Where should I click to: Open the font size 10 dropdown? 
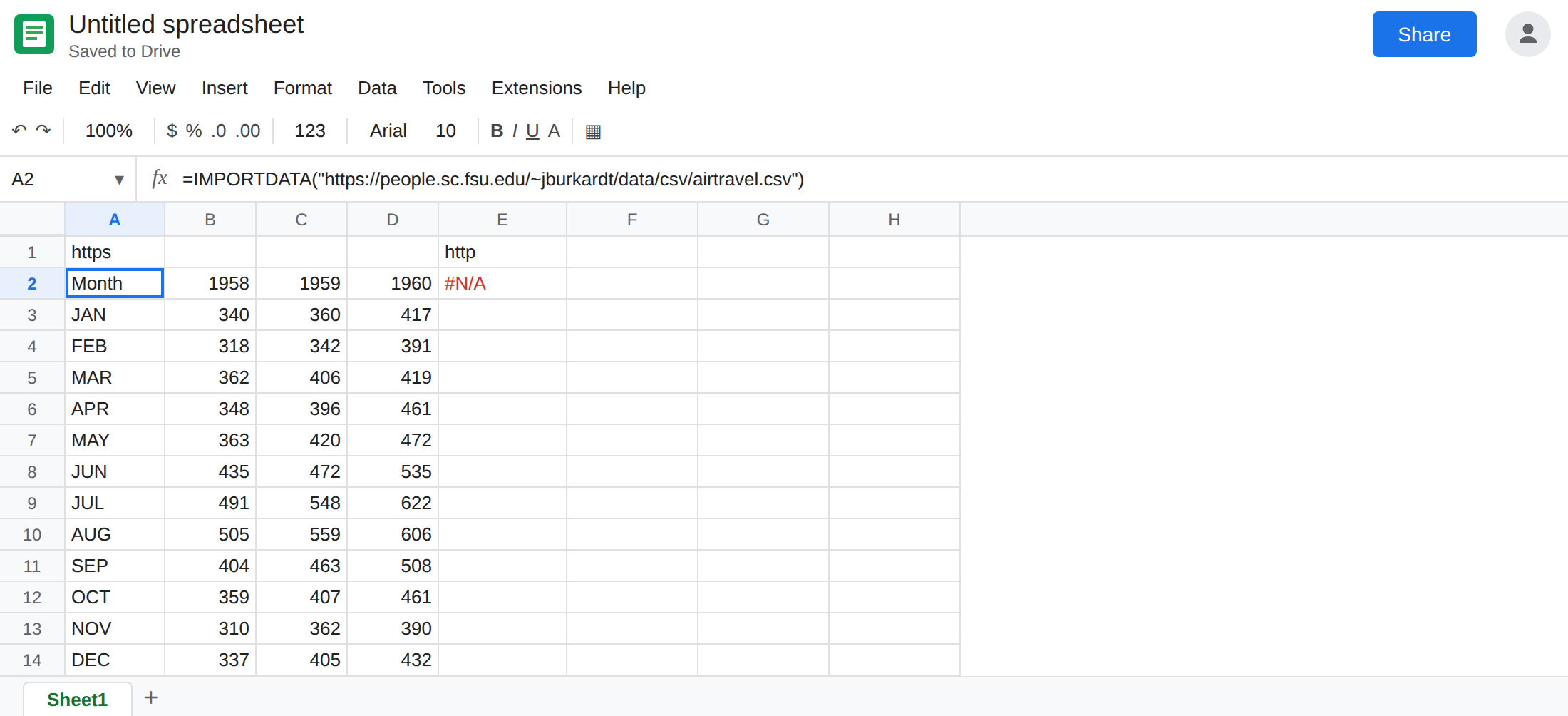445,131
